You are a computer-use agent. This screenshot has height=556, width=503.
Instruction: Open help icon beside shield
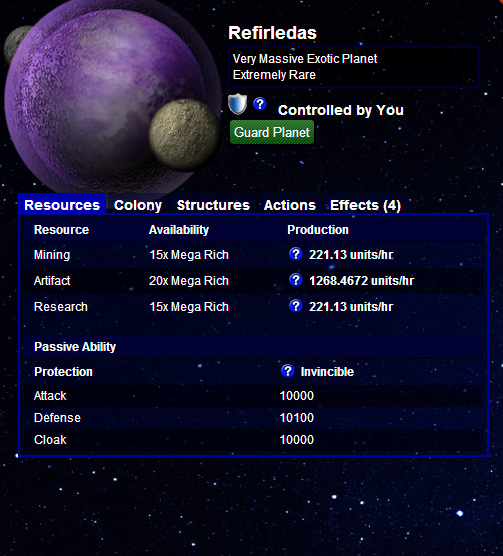[x=260, y=104]
